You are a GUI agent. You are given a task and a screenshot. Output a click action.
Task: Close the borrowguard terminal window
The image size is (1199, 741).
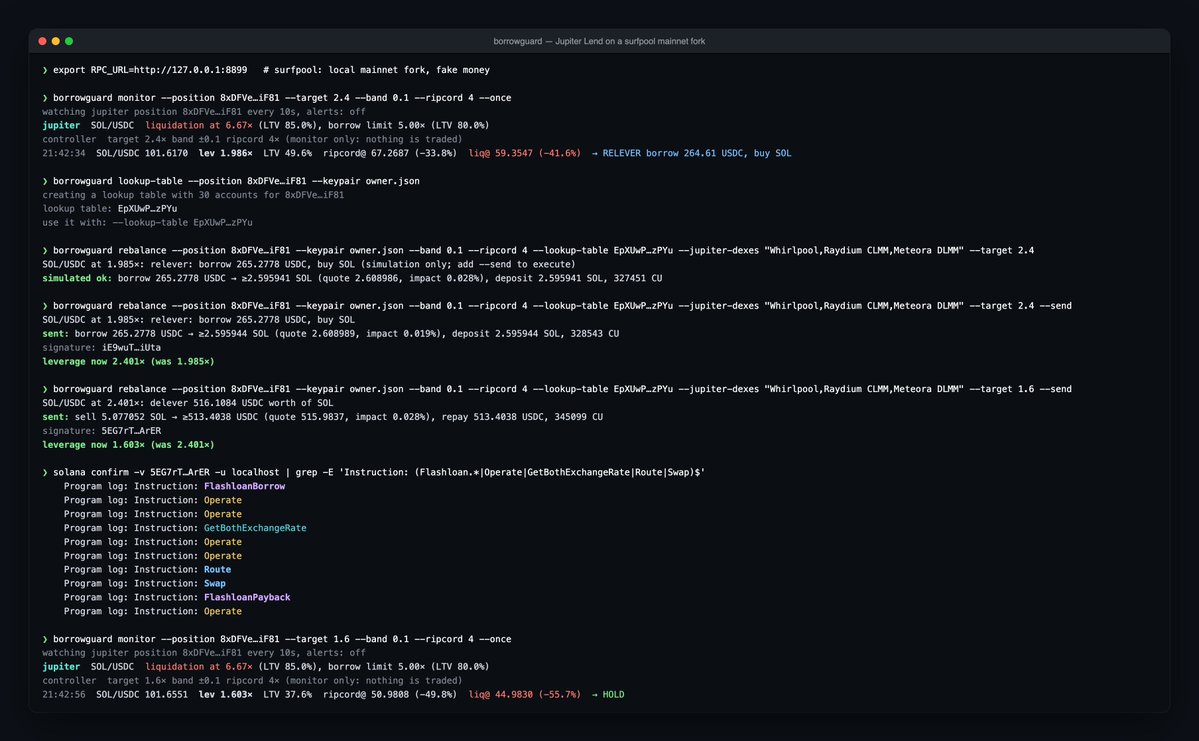[42, 41]
